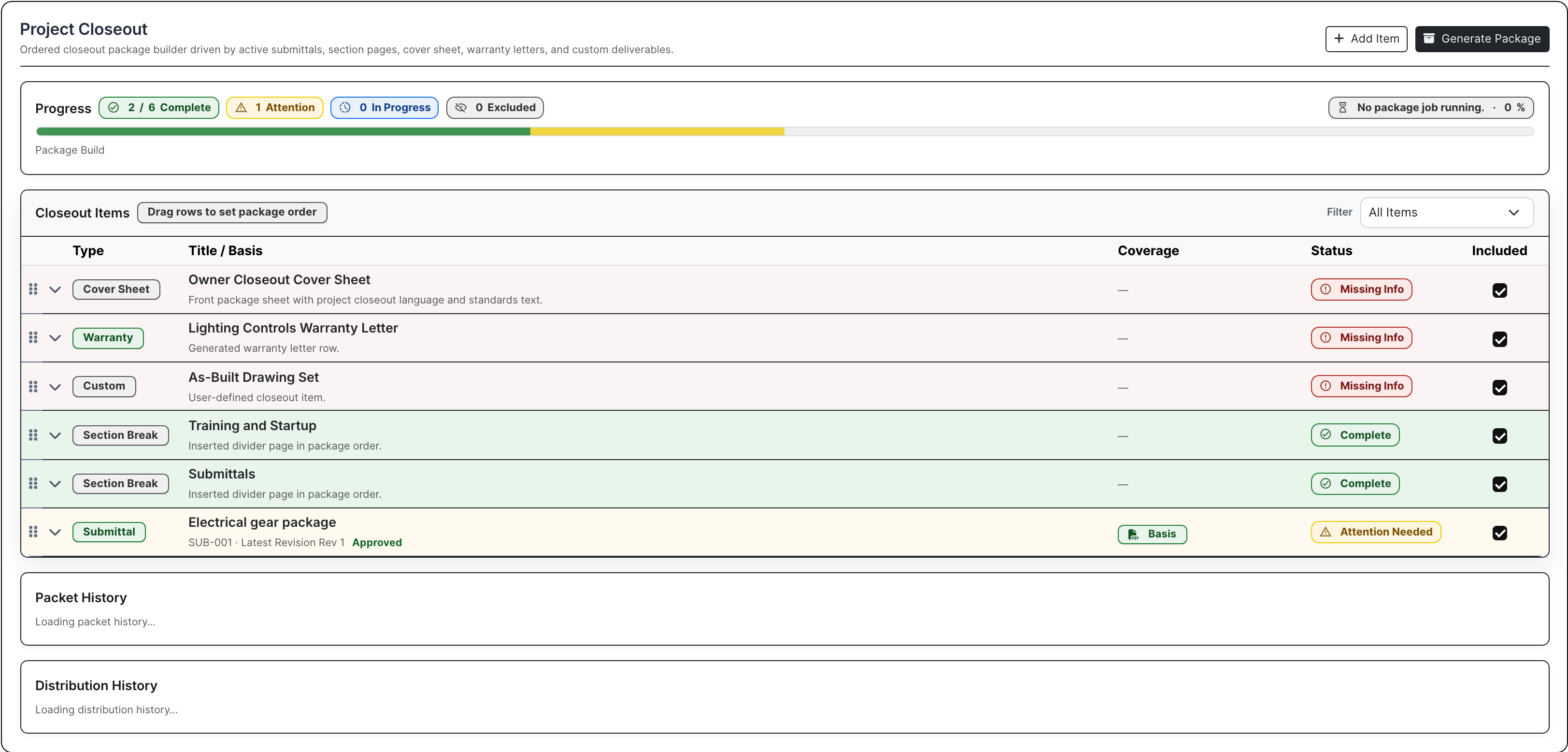Click the warning triangle icon in Attention badge
Viewport: 1568px width, 752px height.
(x=241, y=108)
